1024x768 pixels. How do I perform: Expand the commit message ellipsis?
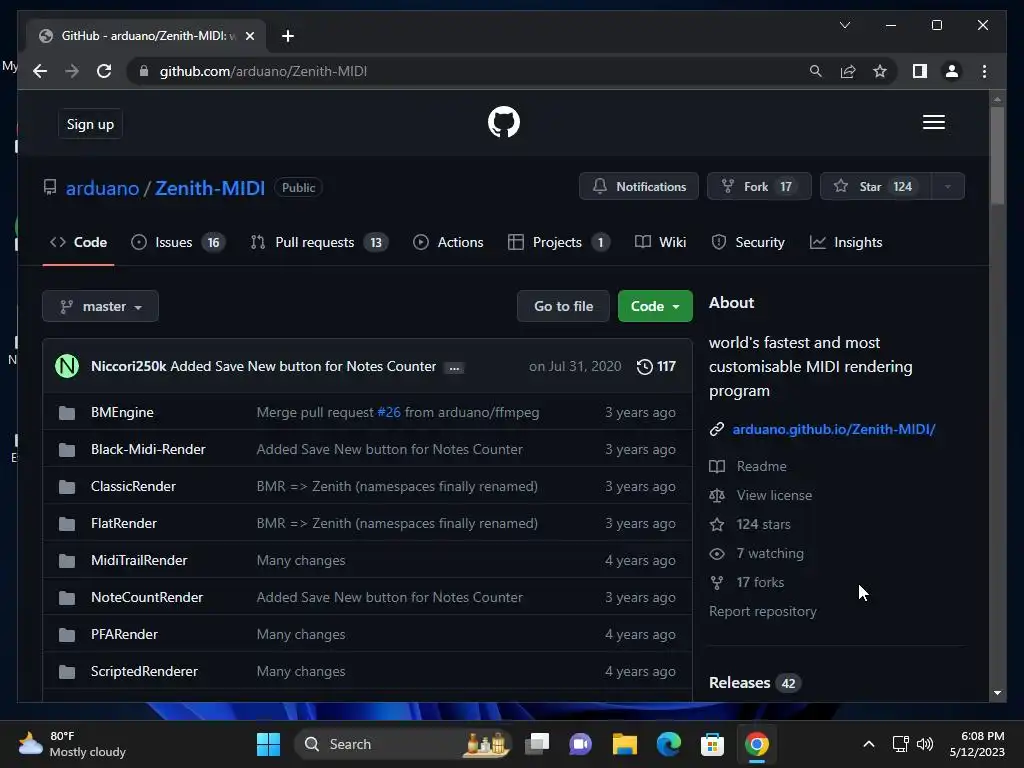pyautogui.click(x=454, y=368)
